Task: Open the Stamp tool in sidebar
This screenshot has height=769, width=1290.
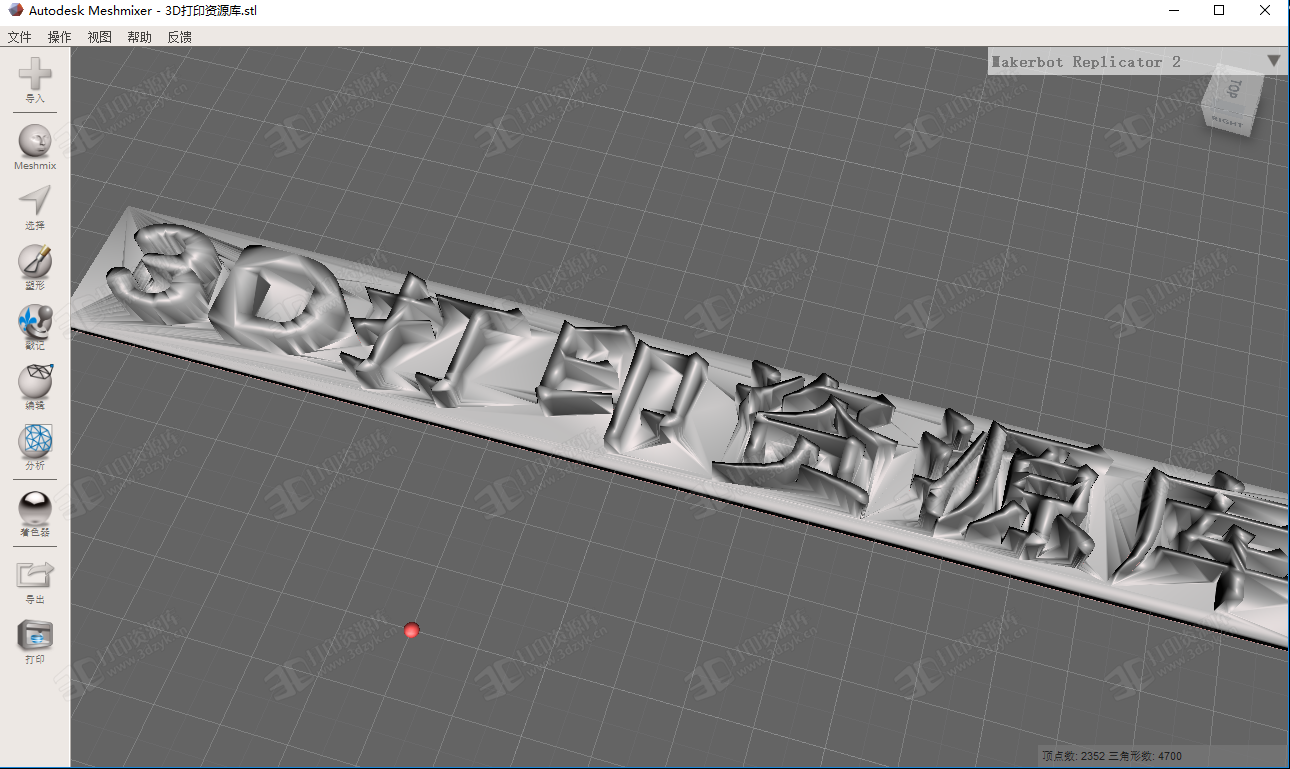Action: click(35, 321)
